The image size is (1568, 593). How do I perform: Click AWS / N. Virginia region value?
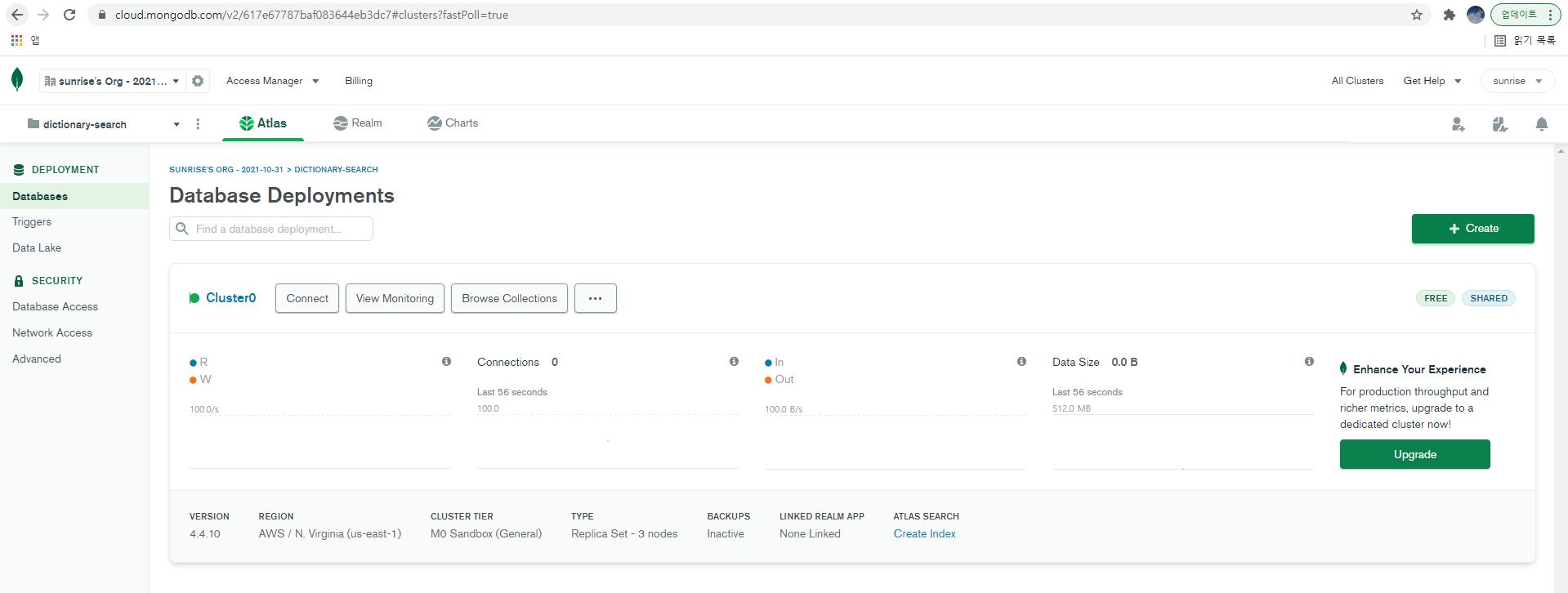pyautogui.click(x=329, y=533)
